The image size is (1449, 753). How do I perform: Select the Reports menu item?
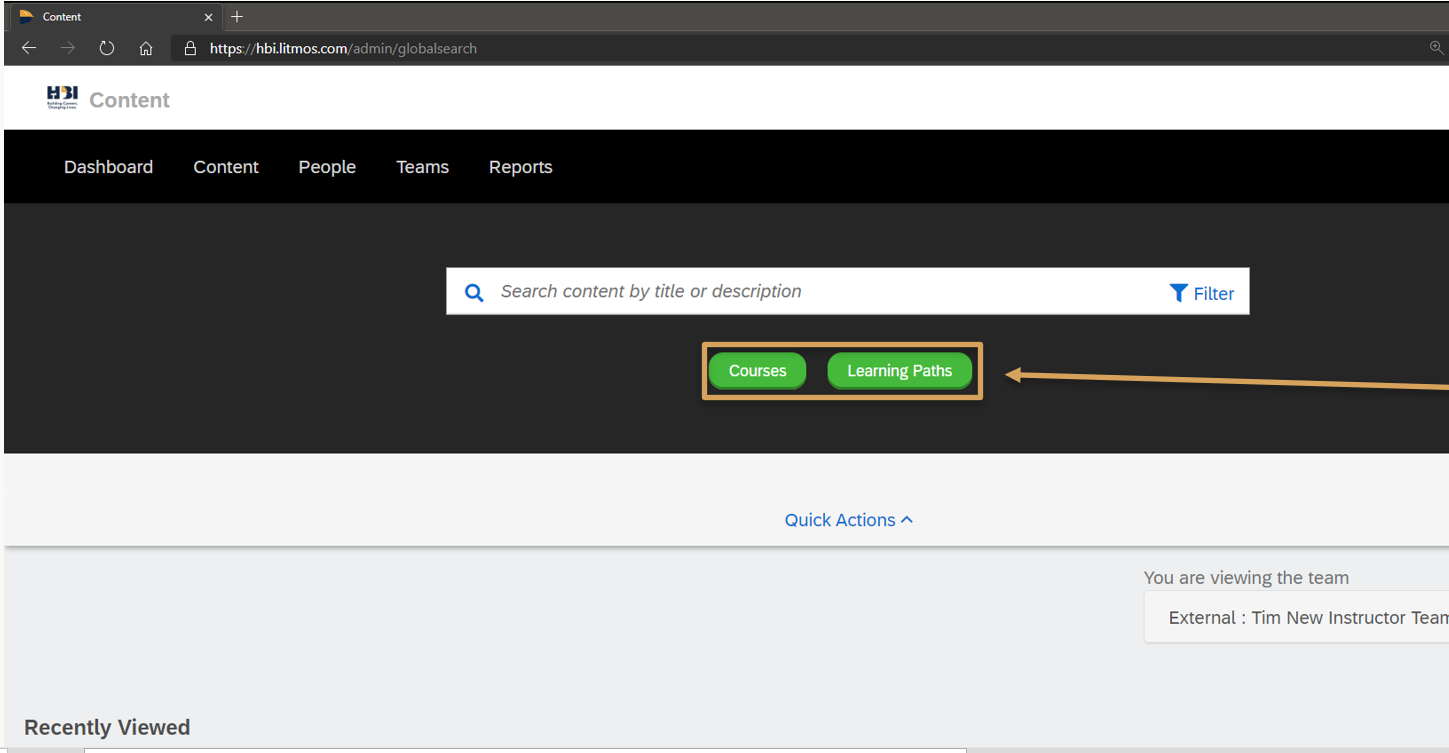[x=520, y=167]
